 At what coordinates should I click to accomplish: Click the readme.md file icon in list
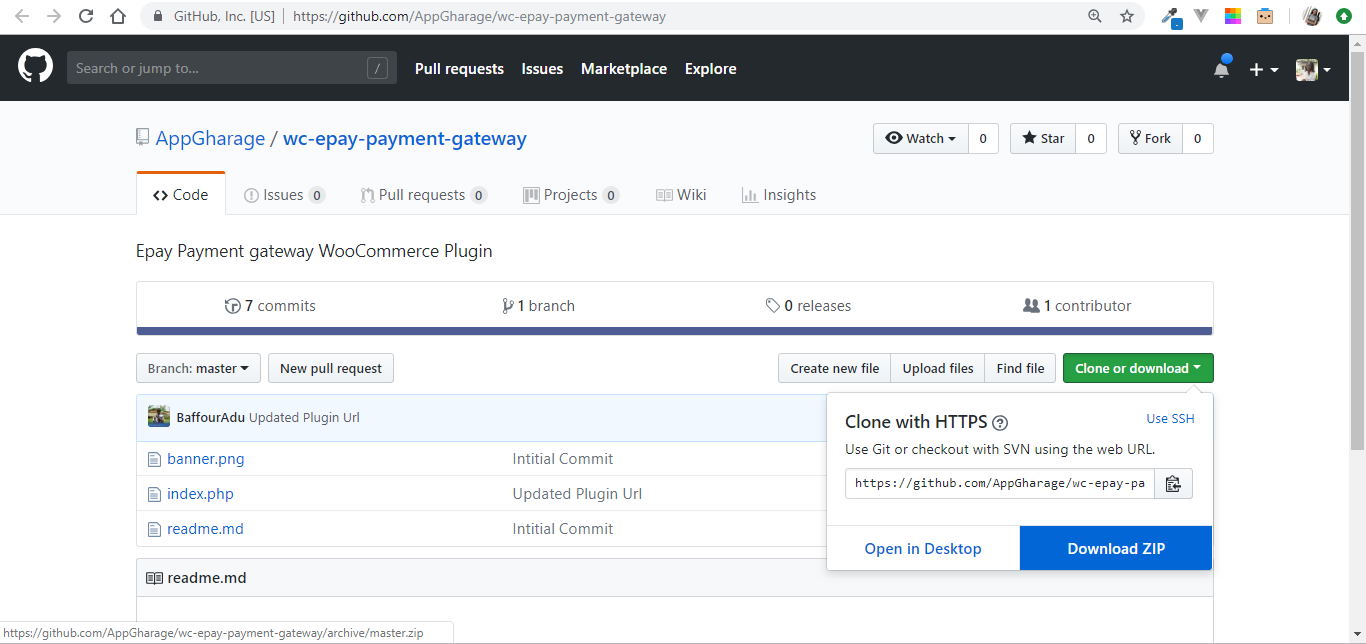point(154,529)
